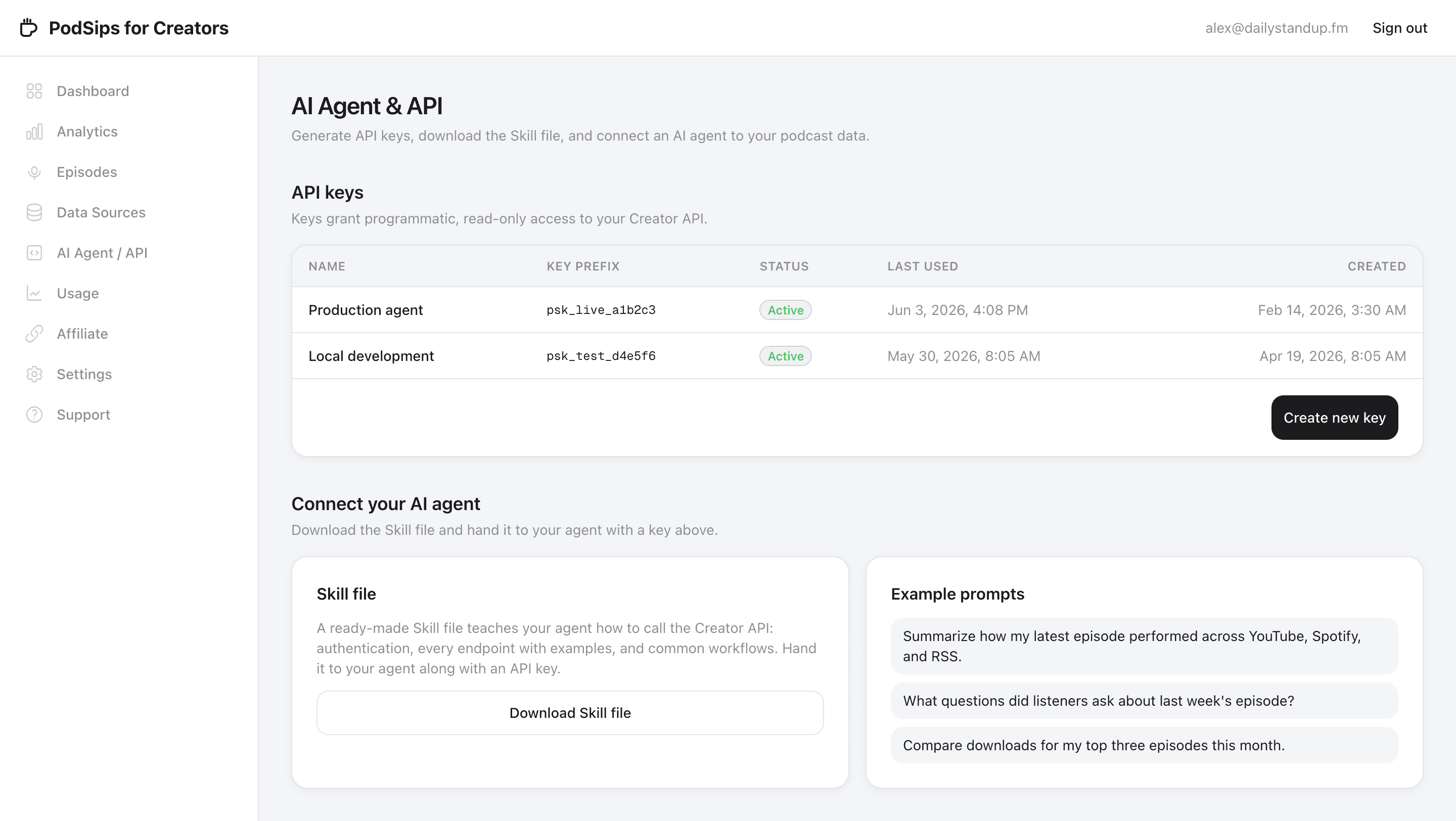Viewport: 1456px width, 821px height.
Task: Go to Analytics in sidebar
Action: point(87,131)
